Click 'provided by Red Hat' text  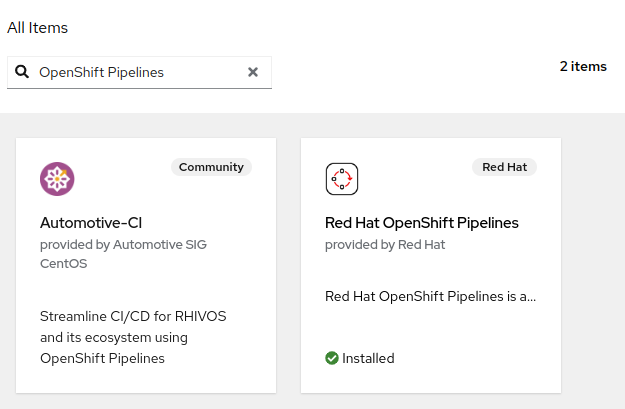coord(385,244)
